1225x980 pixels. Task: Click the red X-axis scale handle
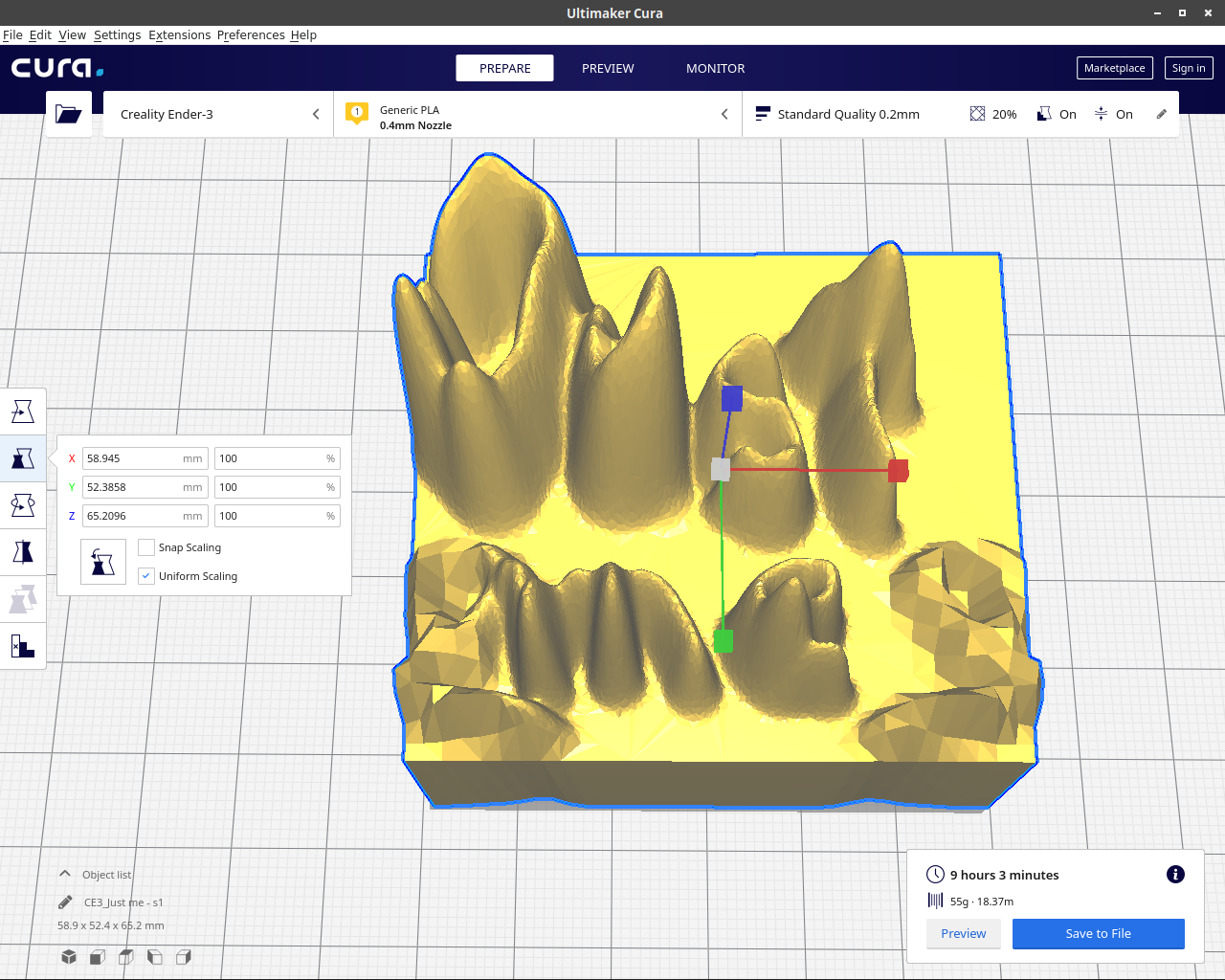pos(898,471)
